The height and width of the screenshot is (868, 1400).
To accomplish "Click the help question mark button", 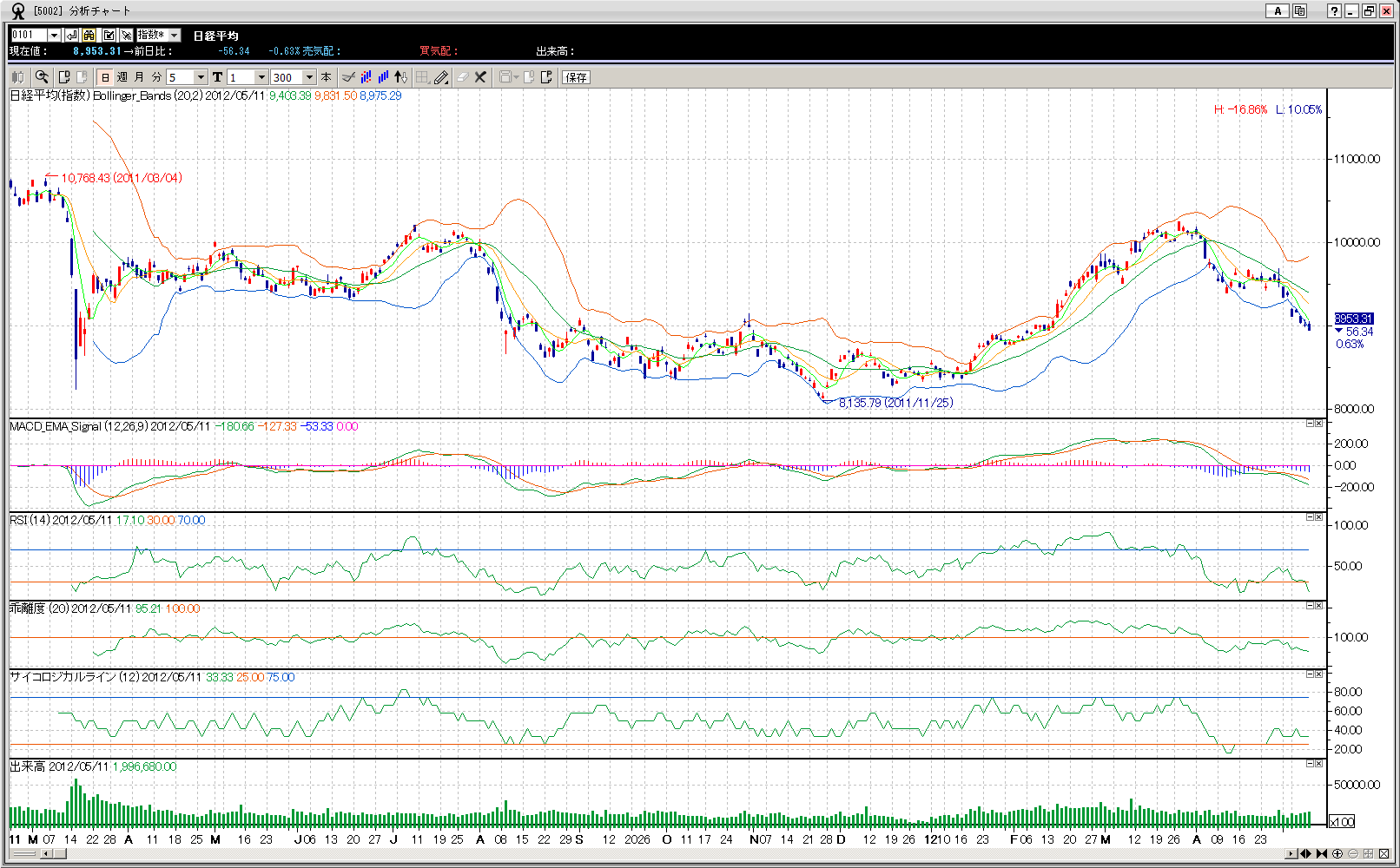I will click(1334, 11).
